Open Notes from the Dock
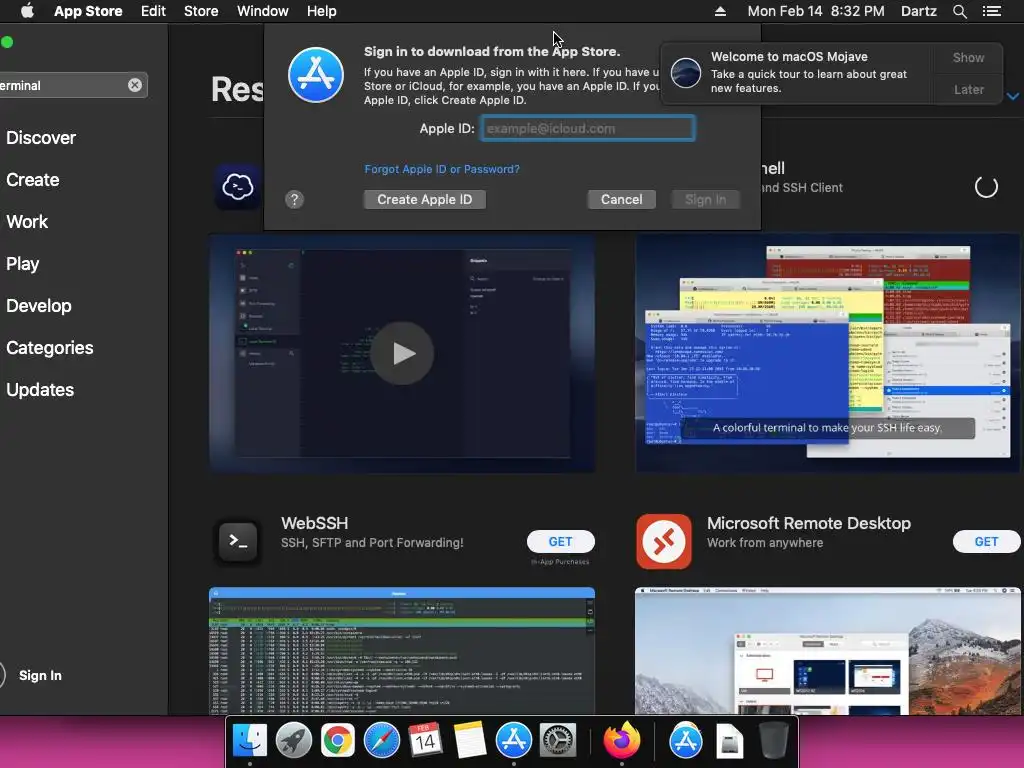 (x=469, y=741)
